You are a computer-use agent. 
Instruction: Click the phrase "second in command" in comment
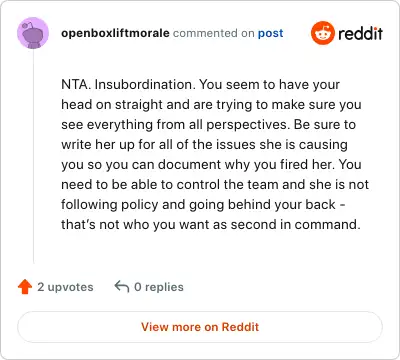coord(294,224)
